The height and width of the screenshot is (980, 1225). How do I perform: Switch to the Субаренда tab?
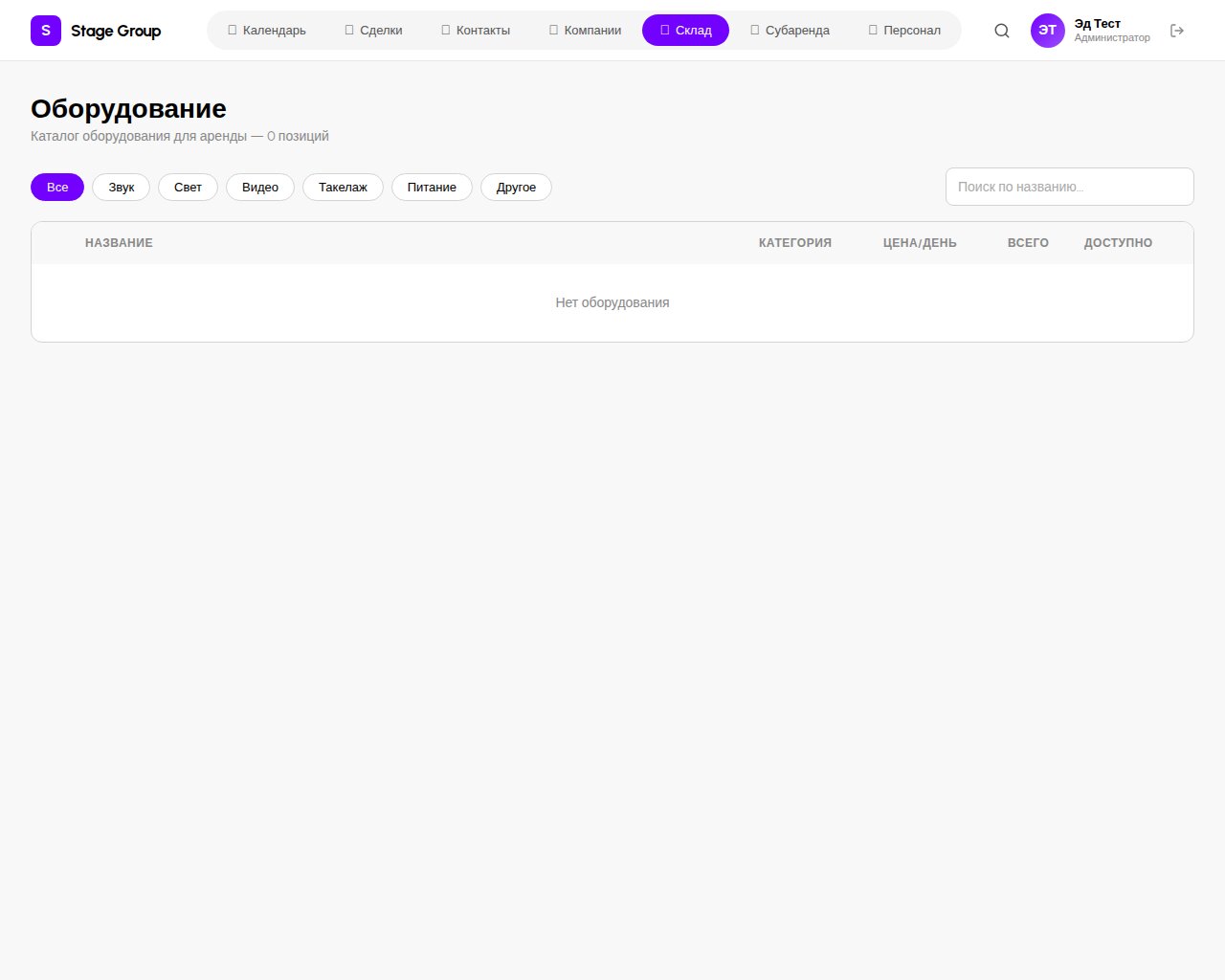[x=790, y=30]
